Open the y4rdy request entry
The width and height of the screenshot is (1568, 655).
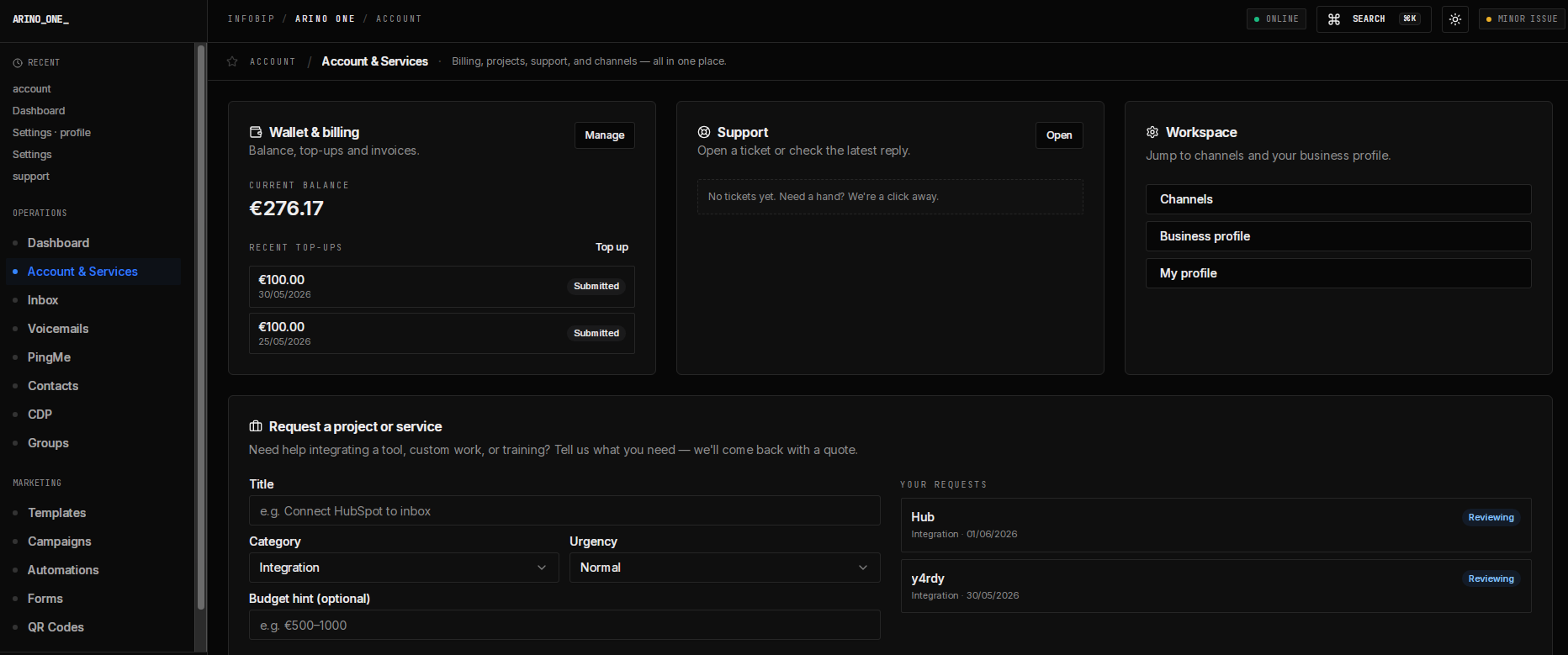click(x=1216, y=586)
